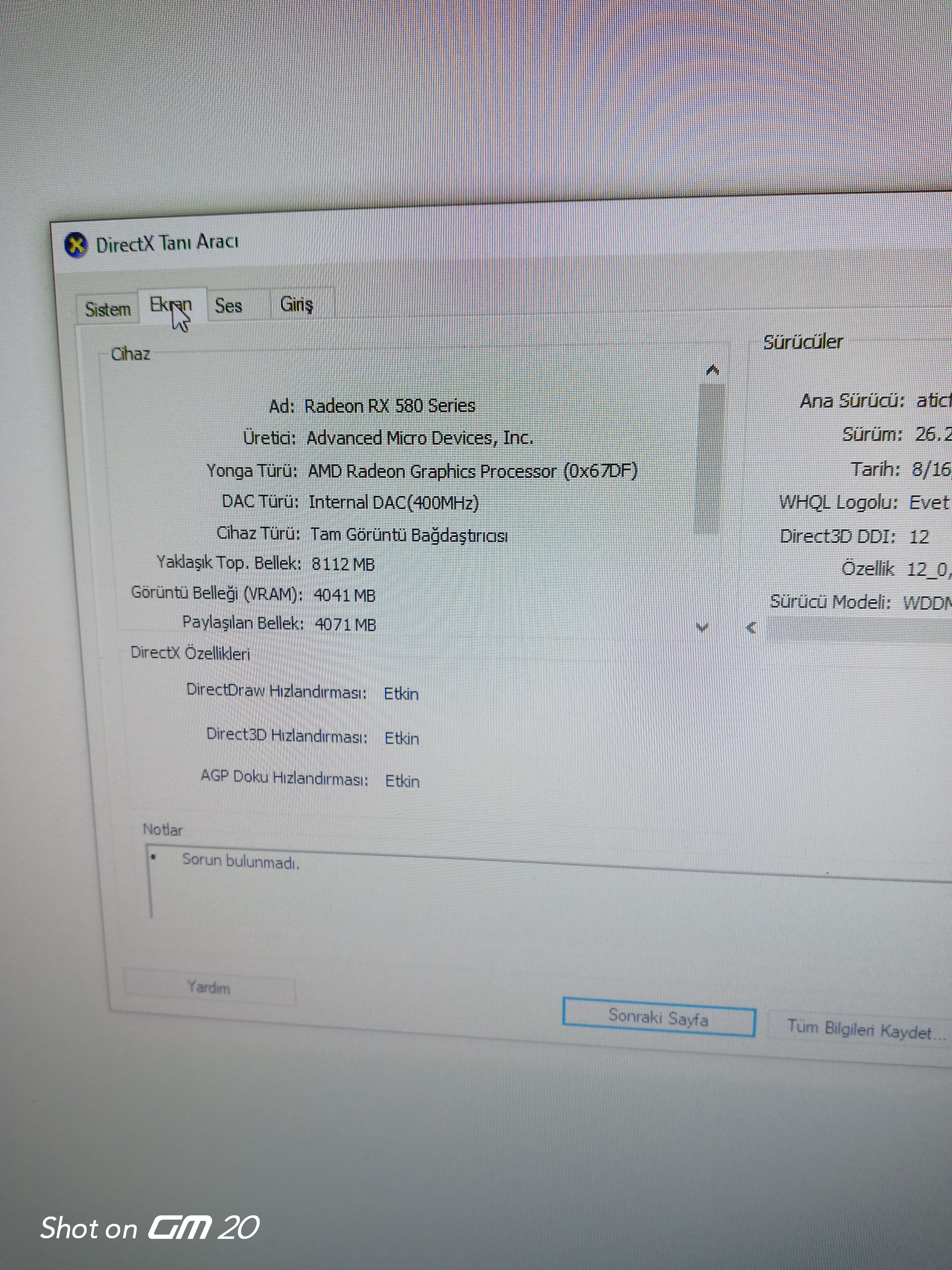952x1270 pixels.
Task: Click the 'Sürücü Modeli:' label
Action: (830, 602)
